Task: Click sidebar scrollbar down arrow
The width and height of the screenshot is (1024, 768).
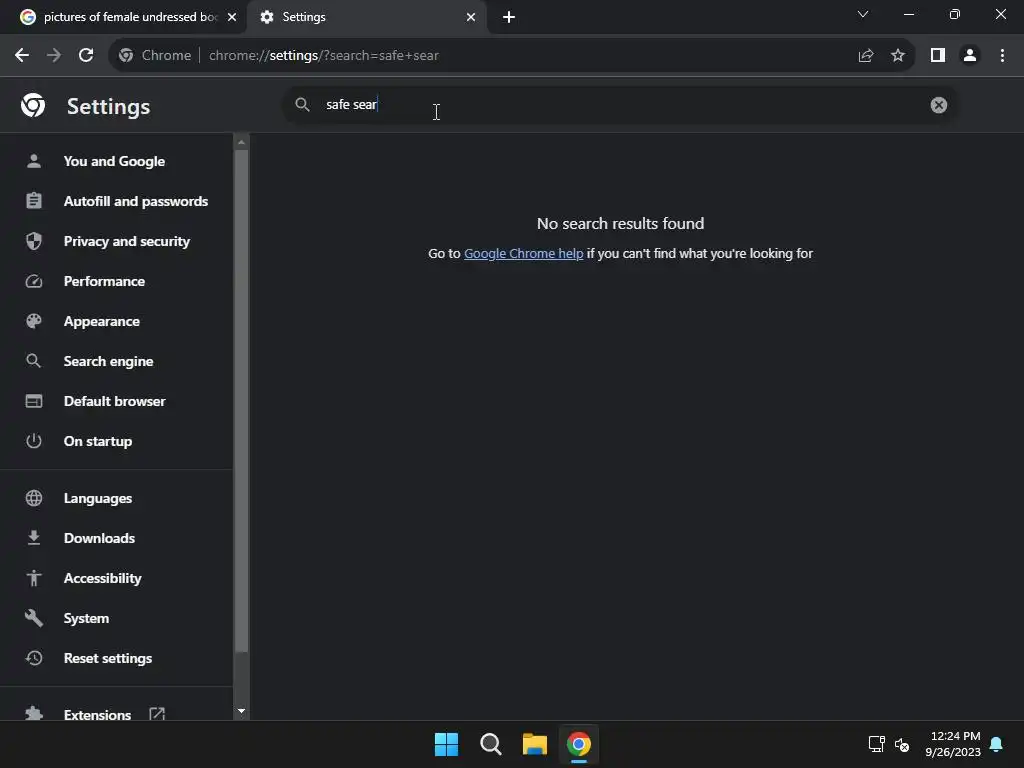Action: tap(242, 711)
